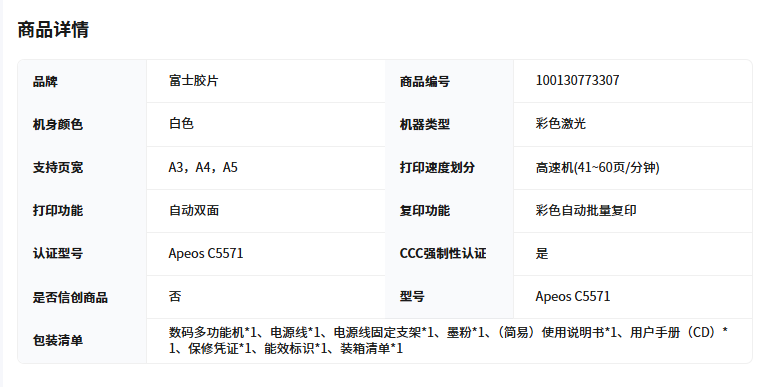Screen dimensions: 767x387
Task: Select the 是否信创商品 label
Action: 70,297
